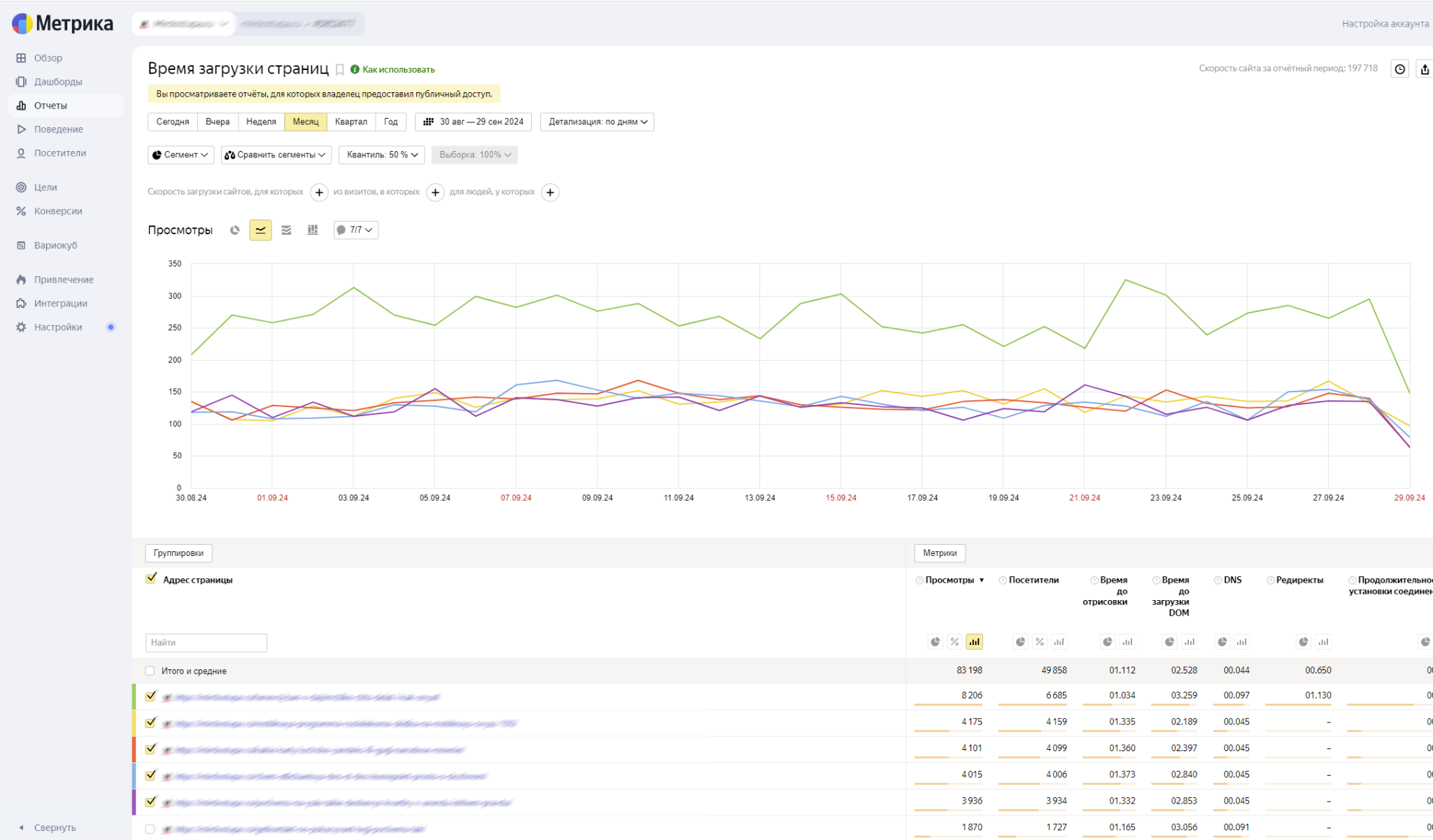
Task: Click the export/share icon top right
Action: 1425,69
